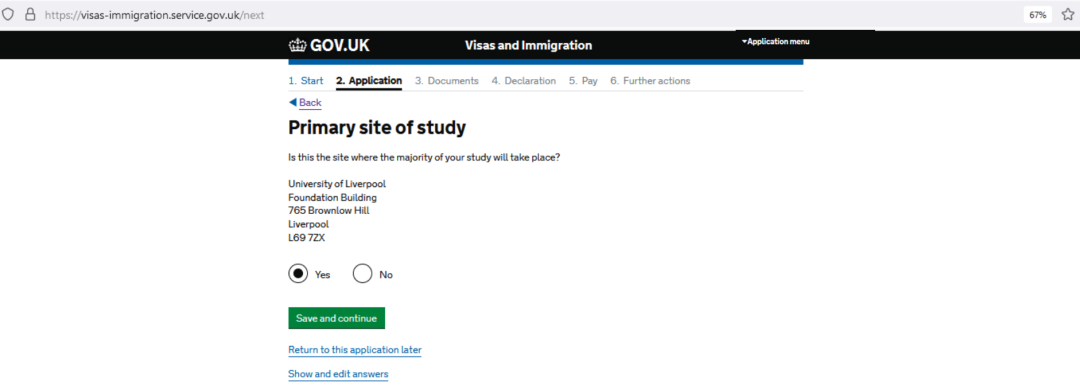Bookmark this page with the star icon

[x=1068, y=14]
